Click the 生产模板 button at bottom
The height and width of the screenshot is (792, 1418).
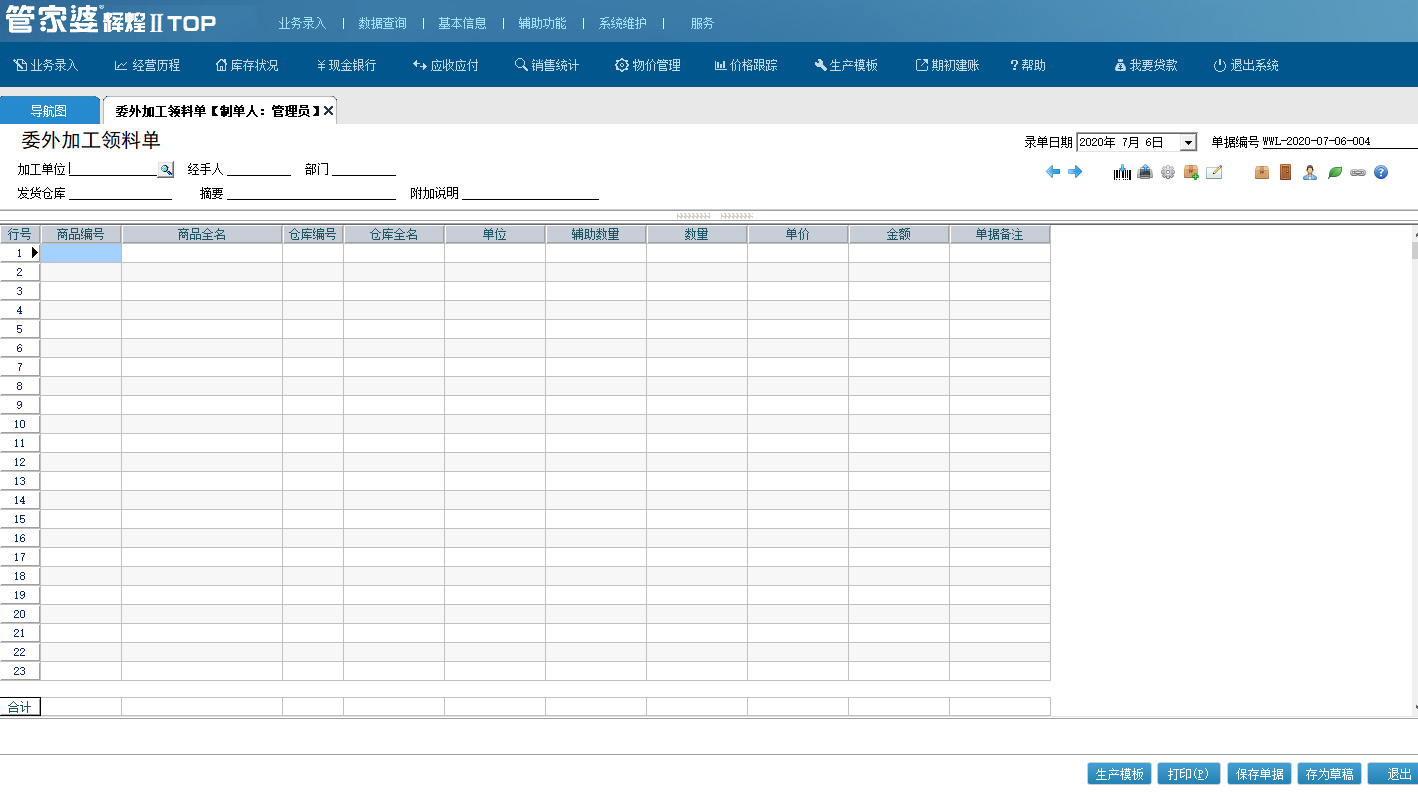1120,774
